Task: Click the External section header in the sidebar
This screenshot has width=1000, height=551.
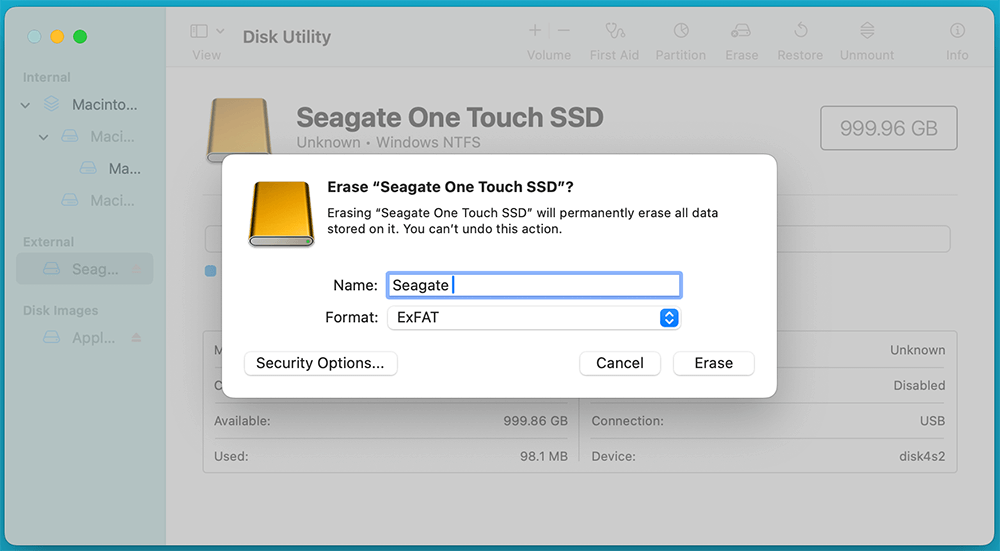Action: click(x=48, y=242)
